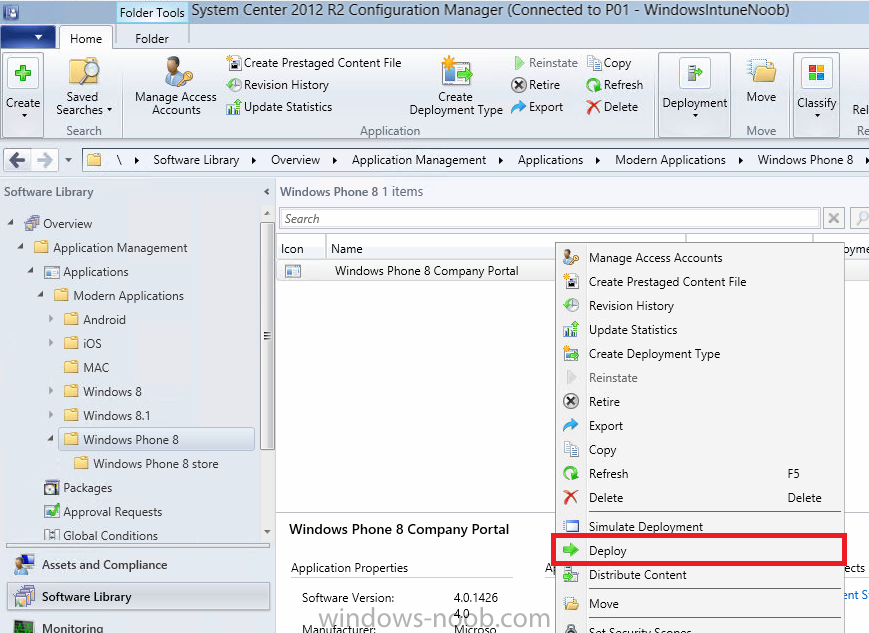Open Saved Searches in the ribbon
This screenshot has height=633, width=869.
point(84,88)
